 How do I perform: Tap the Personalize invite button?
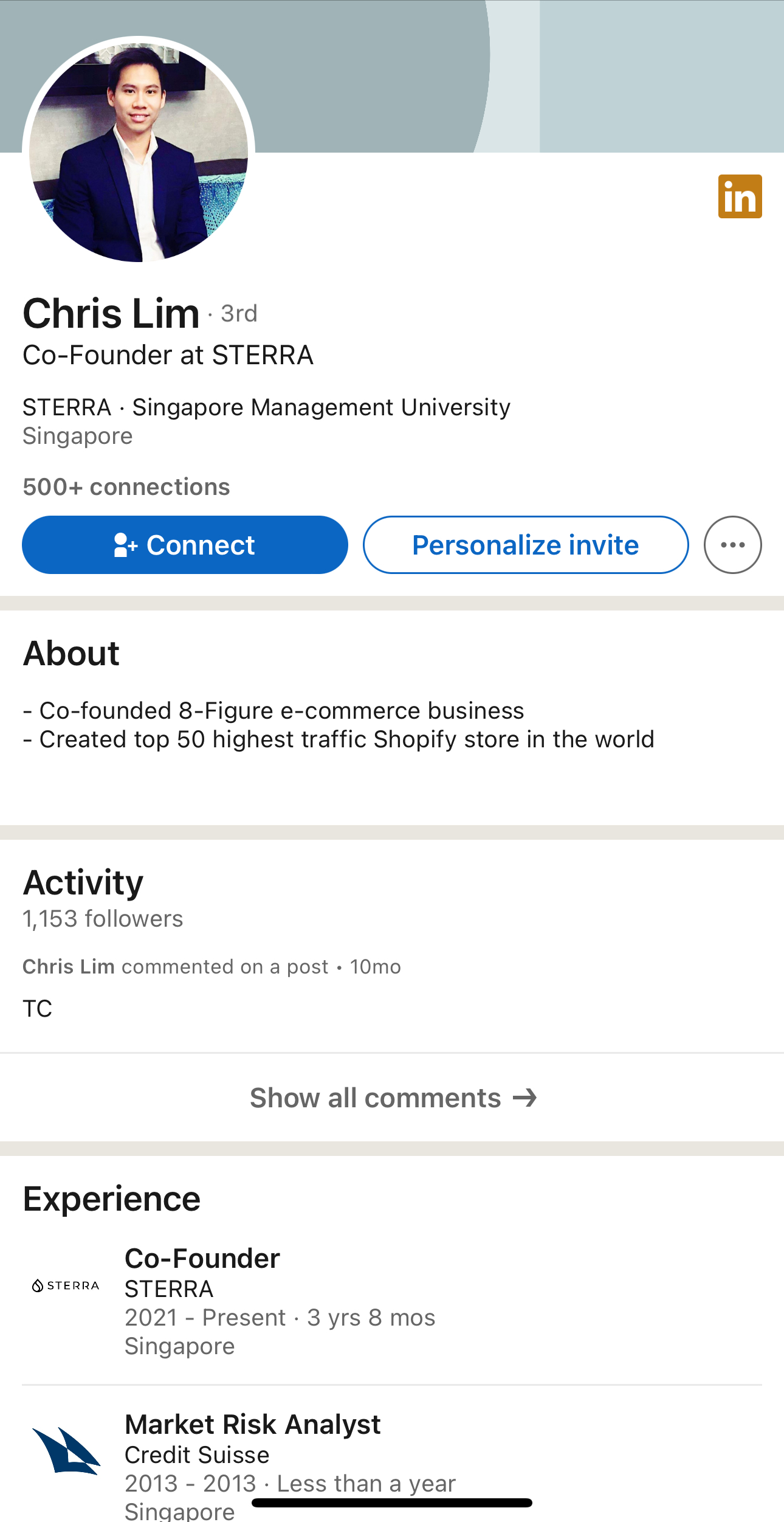point(526,545)
